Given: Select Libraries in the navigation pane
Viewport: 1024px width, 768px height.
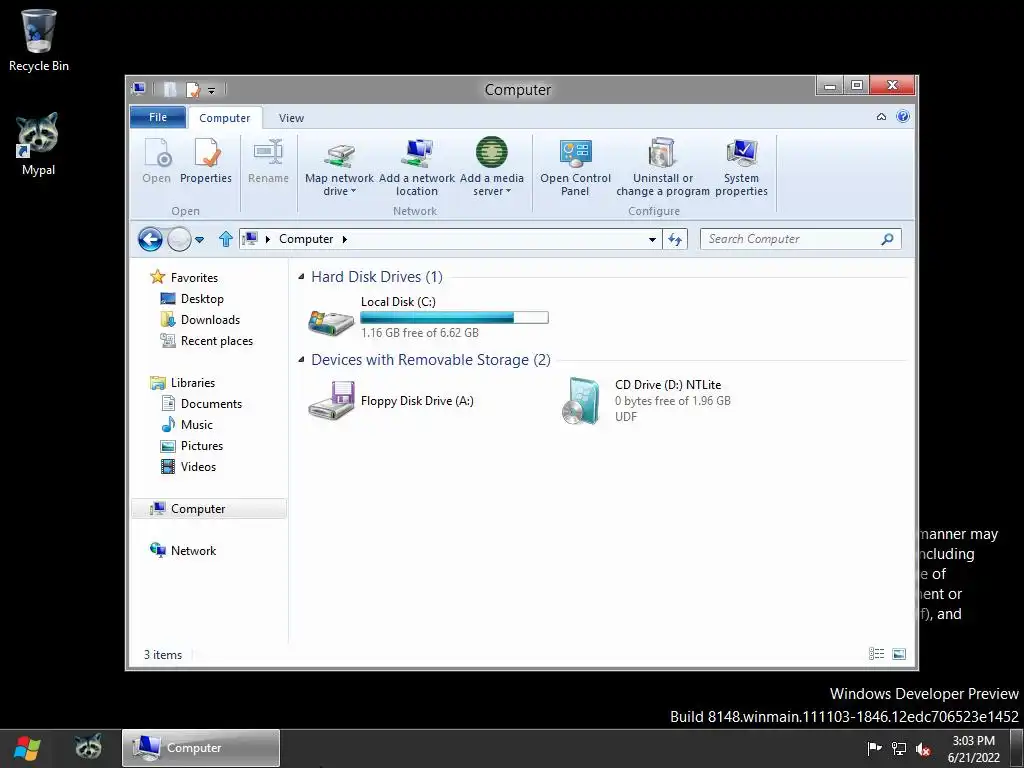Looking at the screenshot, I should click(x=193, y=383).
